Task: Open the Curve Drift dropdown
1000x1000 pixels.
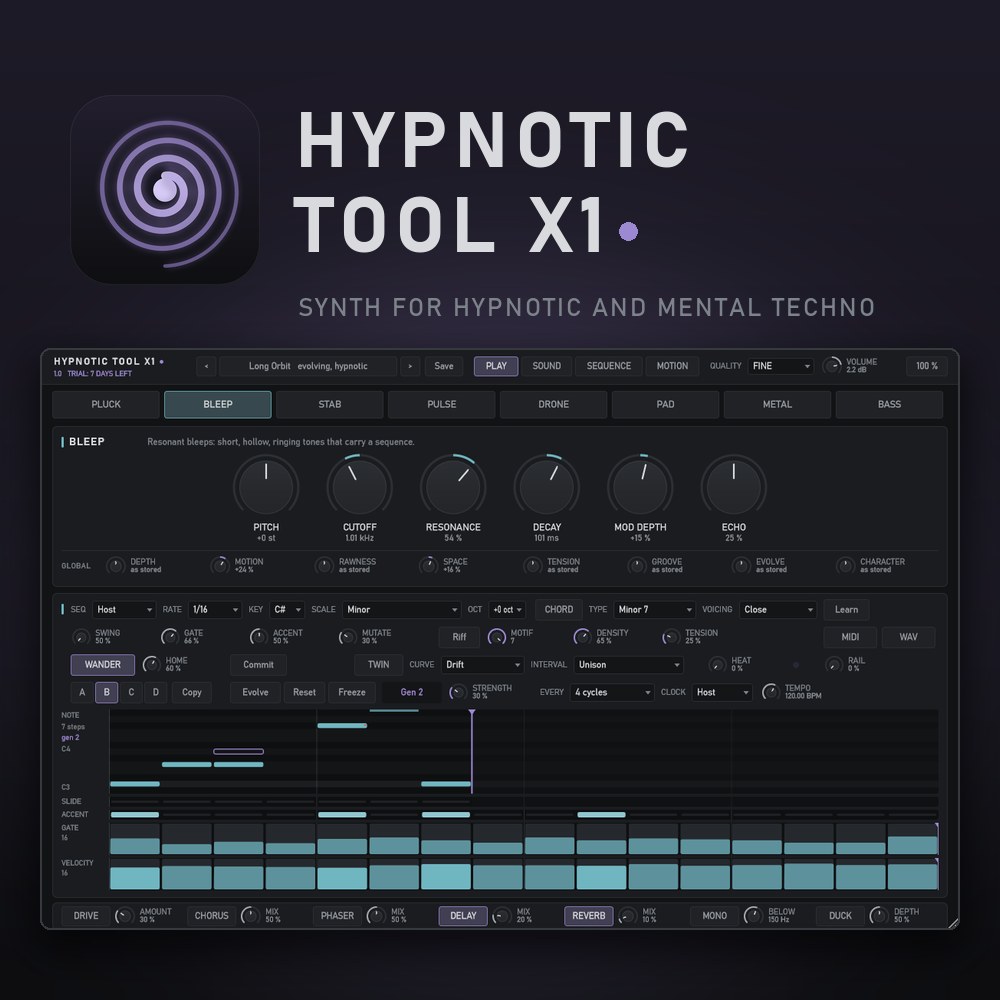Action: (x=482, y=665)
